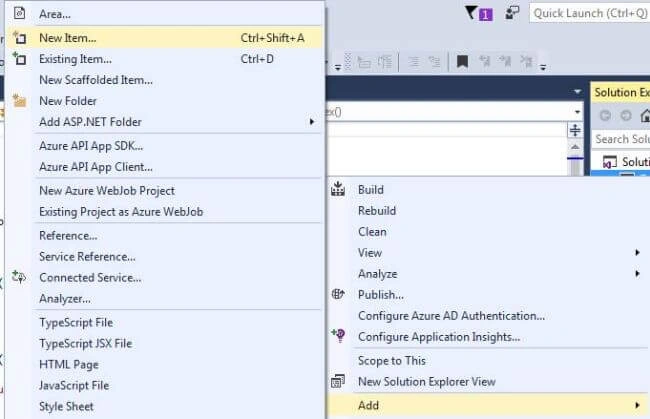Expand the View submenu arrow

[637, 252]
